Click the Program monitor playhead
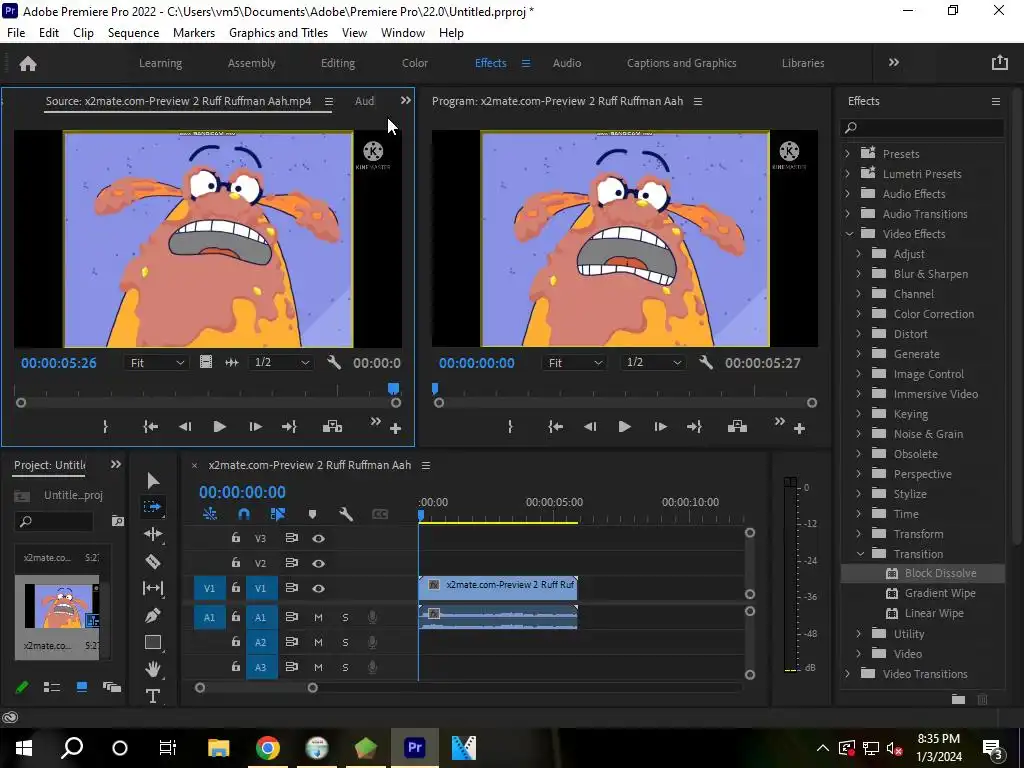The height and width of the screenshot is (768, 1024). click(x=435, y=389)
